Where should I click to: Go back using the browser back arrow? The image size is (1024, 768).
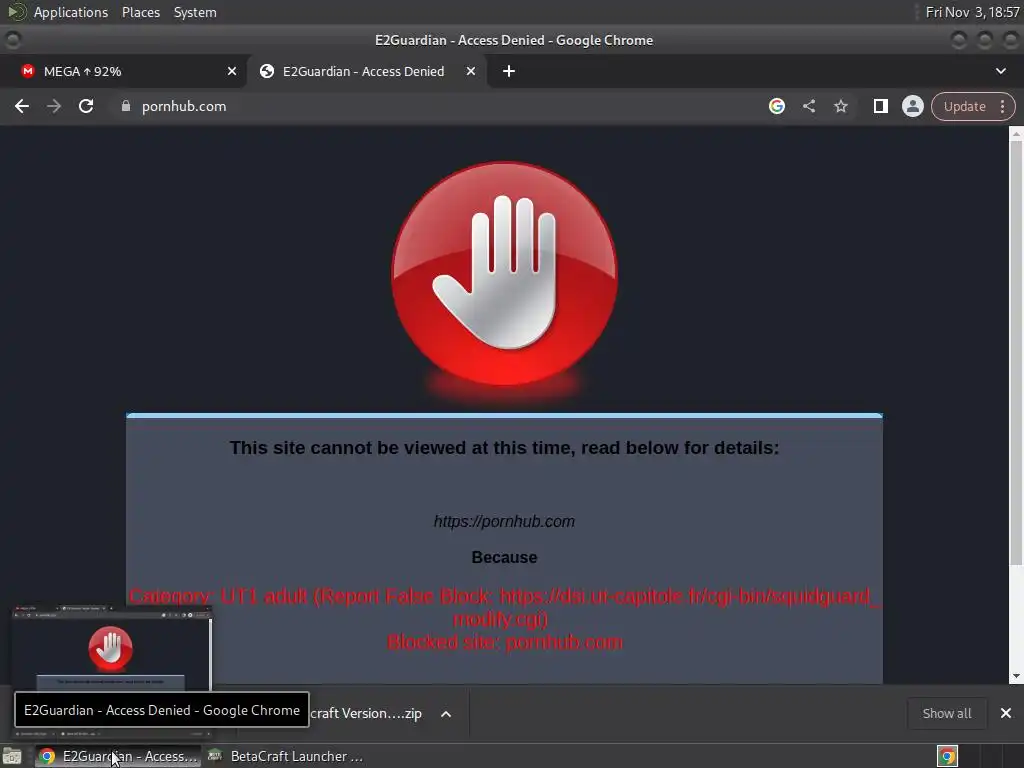click(22, 106)
